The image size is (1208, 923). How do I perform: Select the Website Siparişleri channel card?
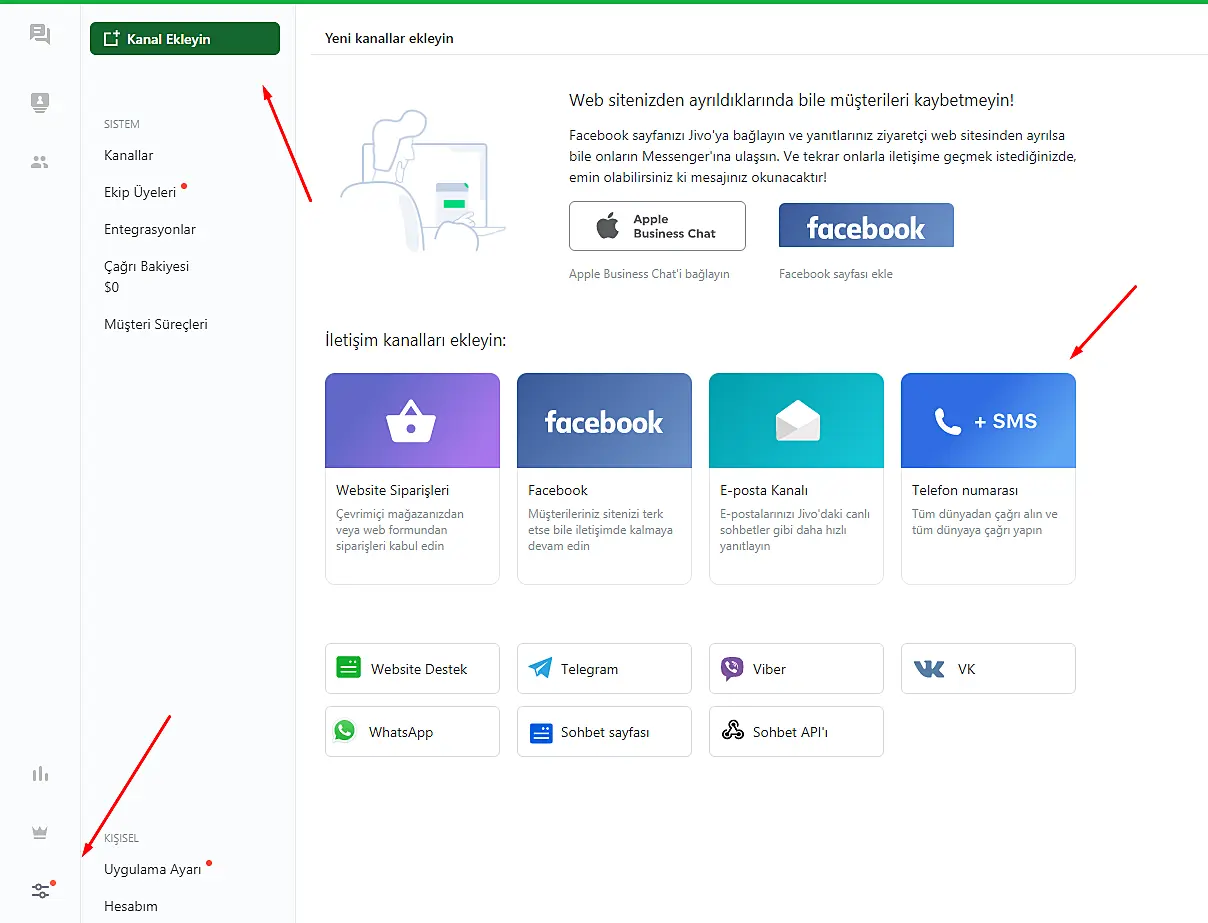[412, 478]
